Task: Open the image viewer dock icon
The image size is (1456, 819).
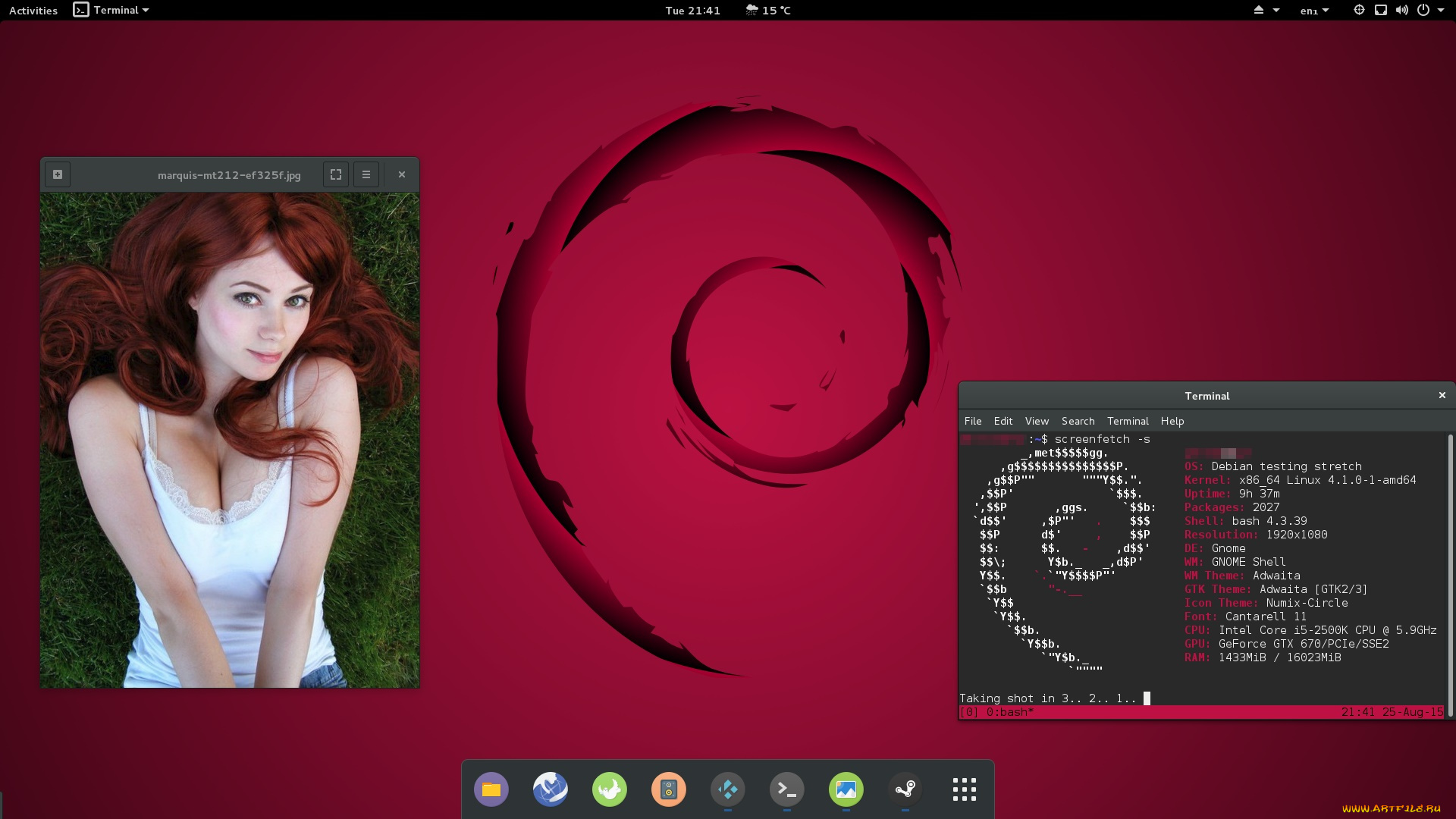Action: coord(846,789)
